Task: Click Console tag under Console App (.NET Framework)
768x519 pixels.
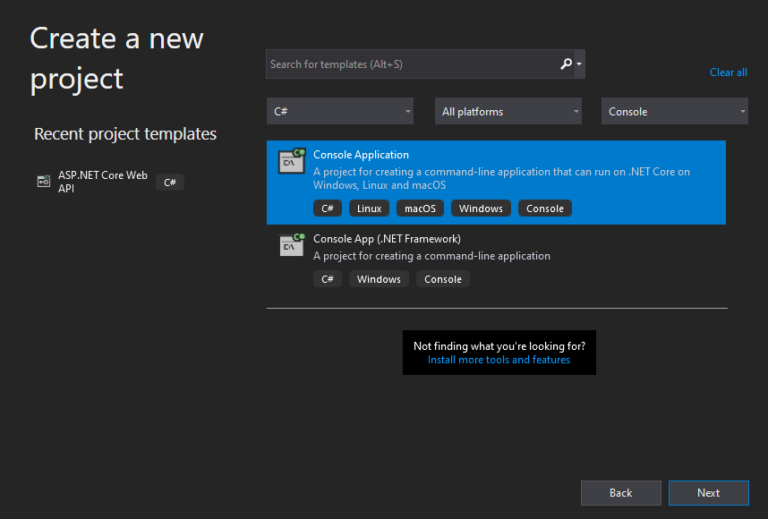Action: tap(443, 279)
